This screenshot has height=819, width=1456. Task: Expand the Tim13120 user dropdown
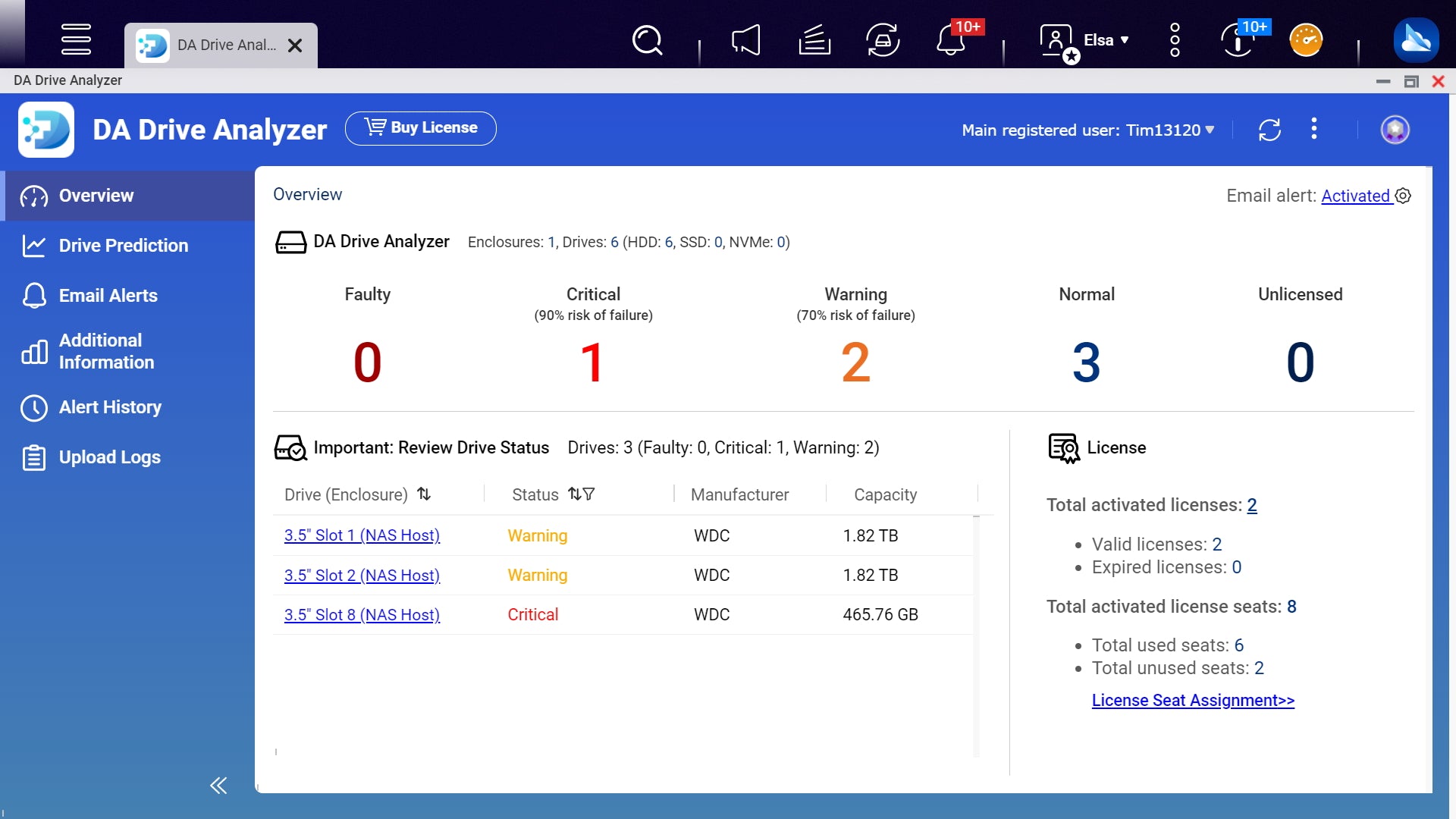(x=1210, y=129)
